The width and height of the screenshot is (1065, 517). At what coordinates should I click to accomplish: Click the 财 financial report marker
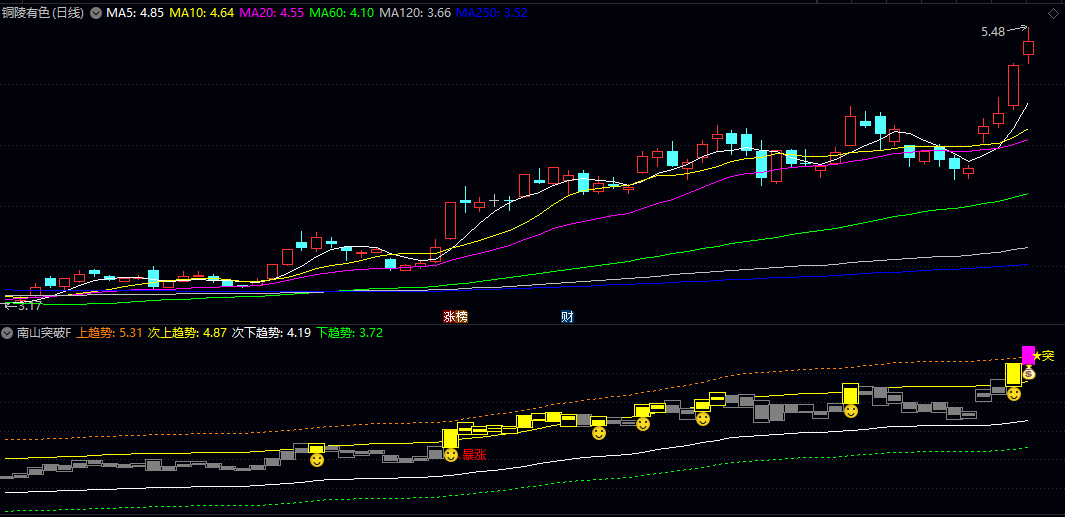(567, 317)
